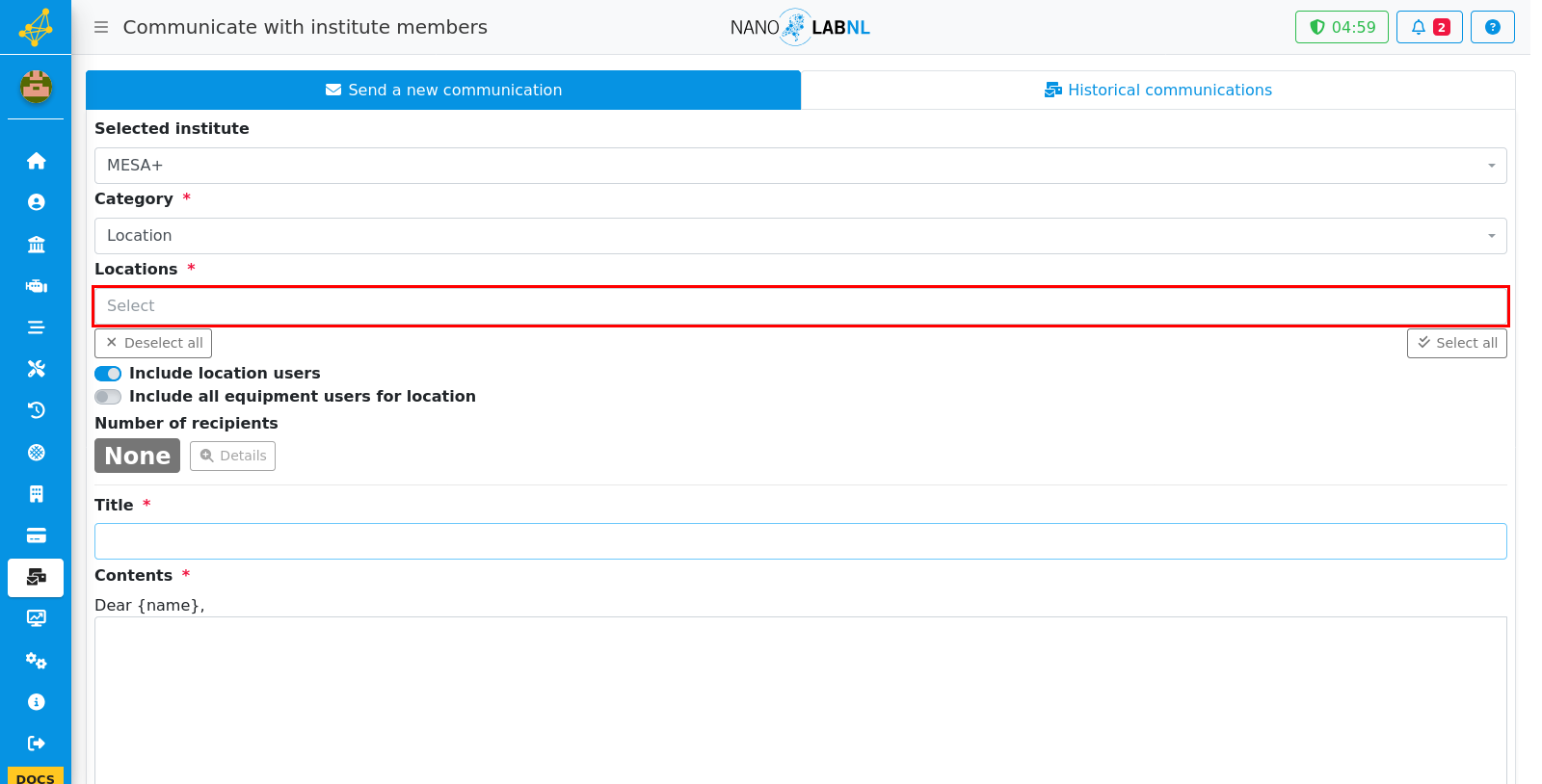Open the network globe sidebar icon
This screenshot has width=1542, height=784.
(x=36, y=452)
